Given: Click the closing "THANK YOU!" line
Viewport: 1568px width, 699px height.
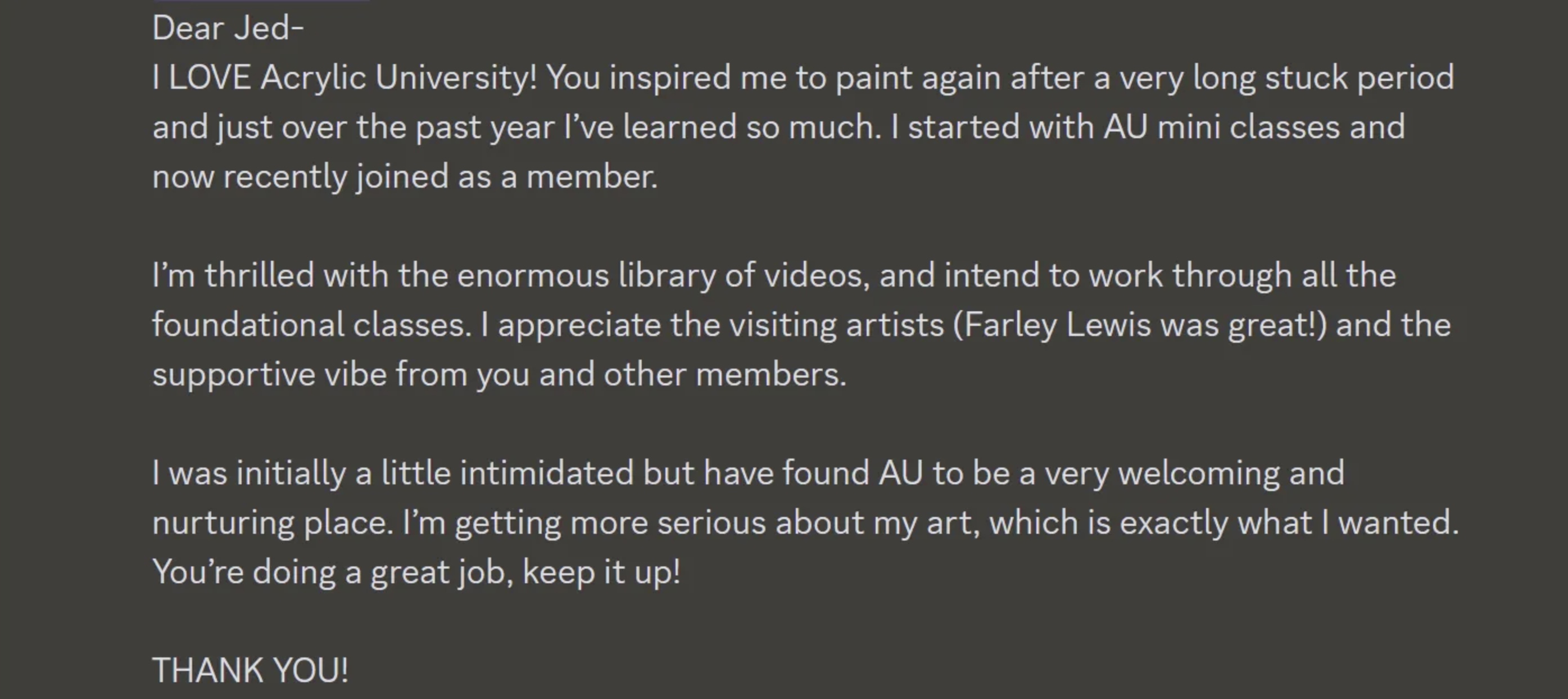Looking at the screenshot, I should 250,670.
